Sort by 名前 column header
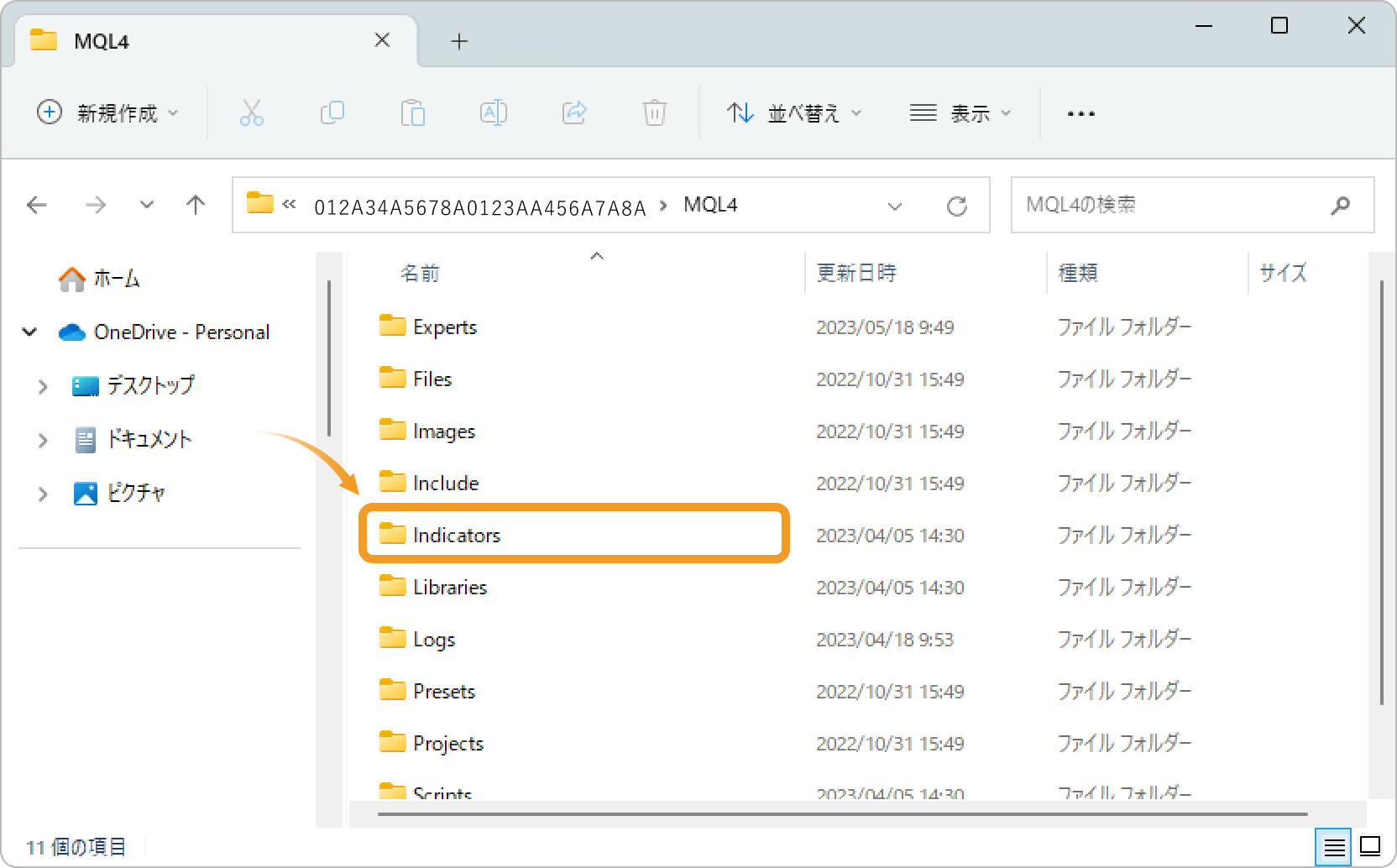This screenshot has width=1397, height=868. pyautogui.click(x=420, y=273)
